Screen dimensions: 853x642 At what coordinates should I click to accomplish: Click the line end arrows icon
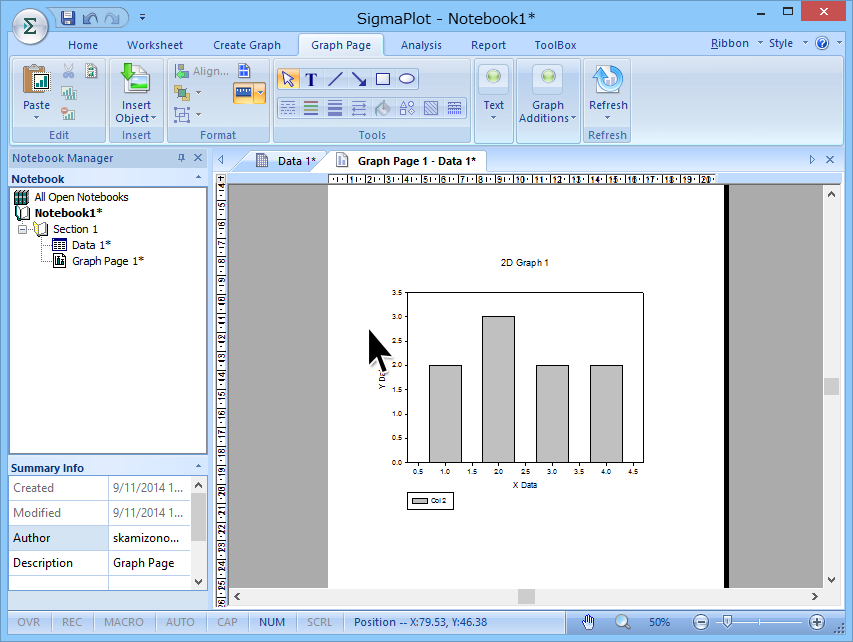coord(359,108)
